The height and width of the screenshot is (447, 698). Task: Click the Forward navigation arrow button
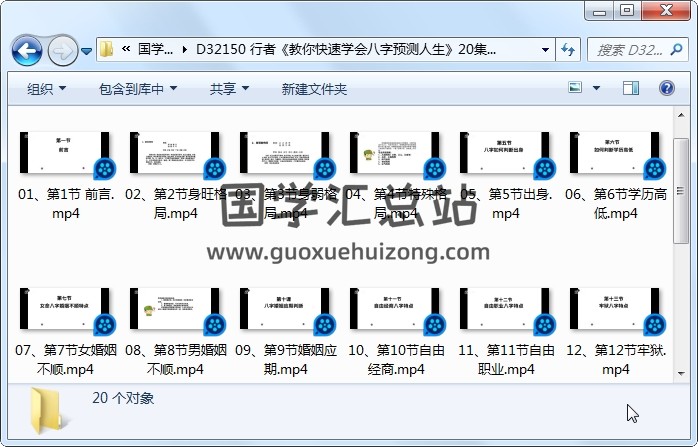point(61,49)
